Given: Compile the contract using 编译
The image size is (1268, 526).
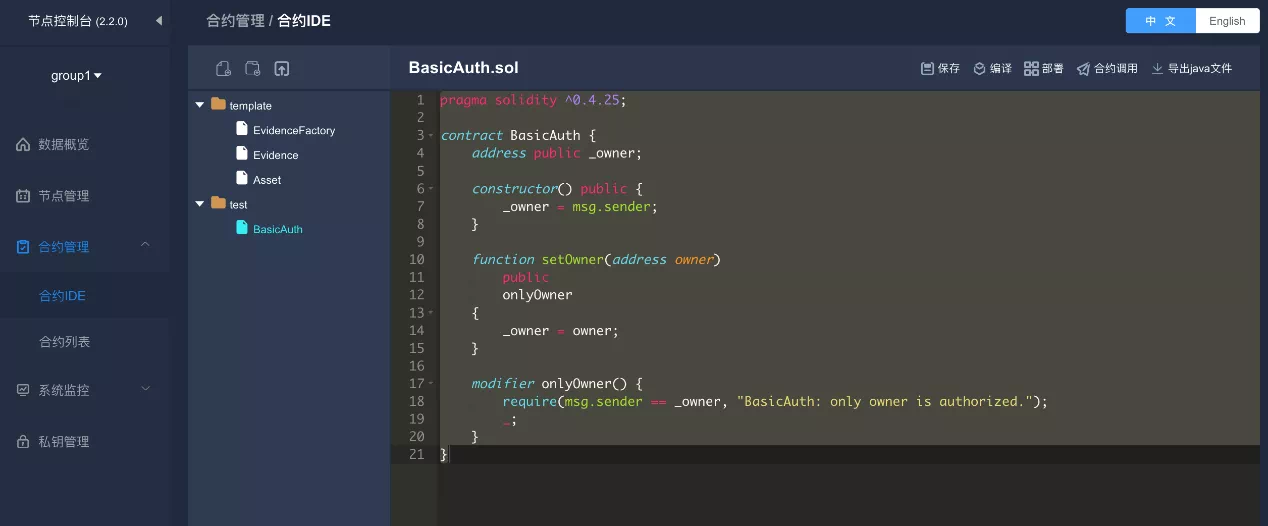Looking at the screenshot, I should tap(992, 69).
